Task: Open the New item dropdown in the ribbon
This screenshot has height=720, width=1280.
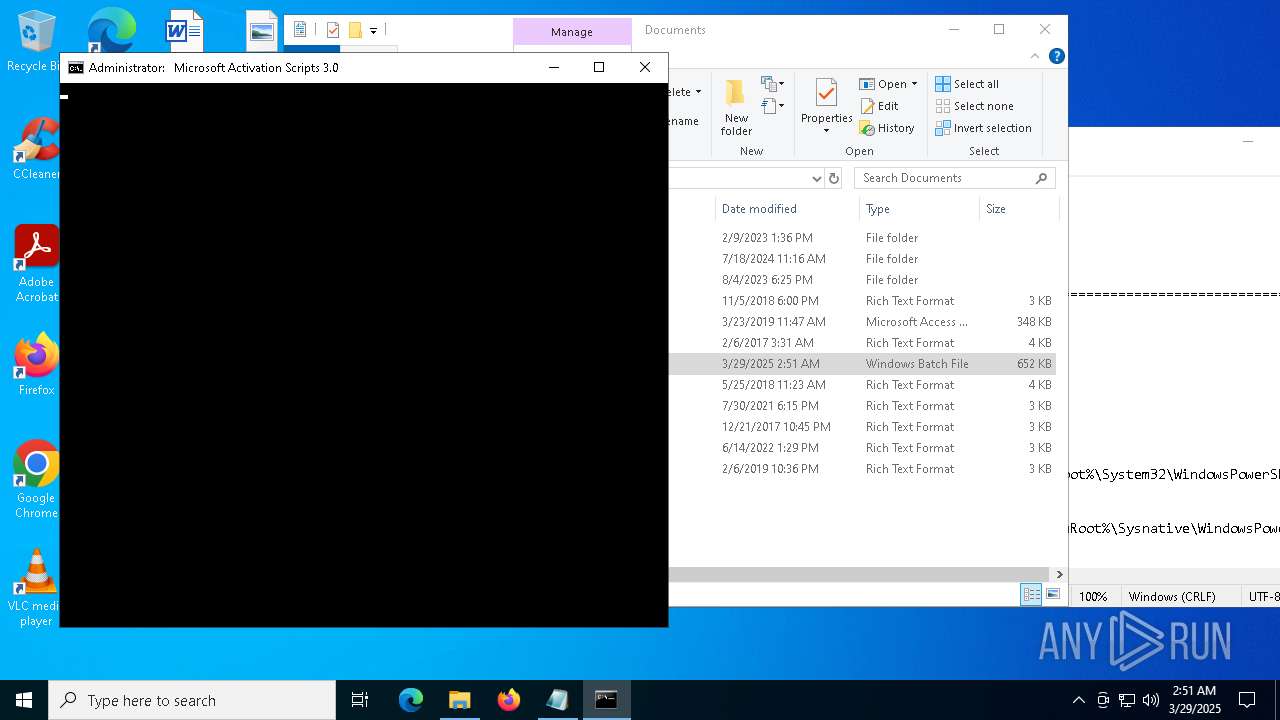Action: point(773,84)
